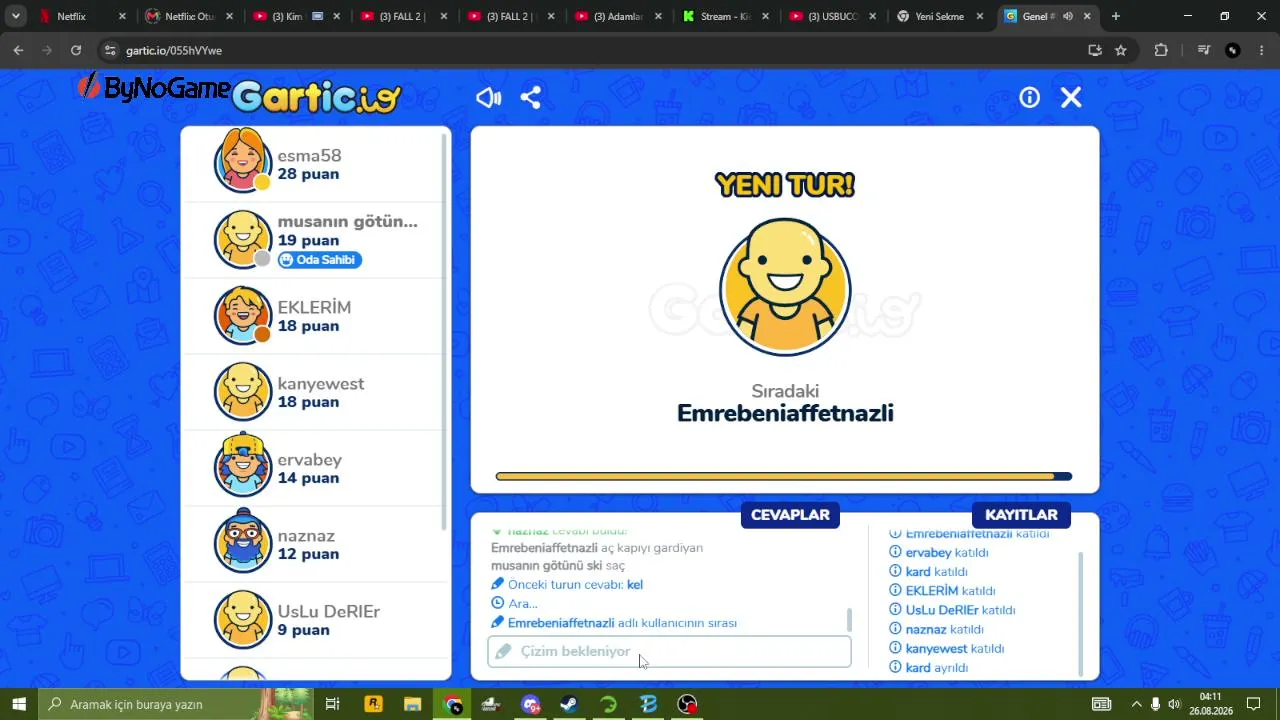Click the clock icon next to 'Ara...'

coord(497,603)
